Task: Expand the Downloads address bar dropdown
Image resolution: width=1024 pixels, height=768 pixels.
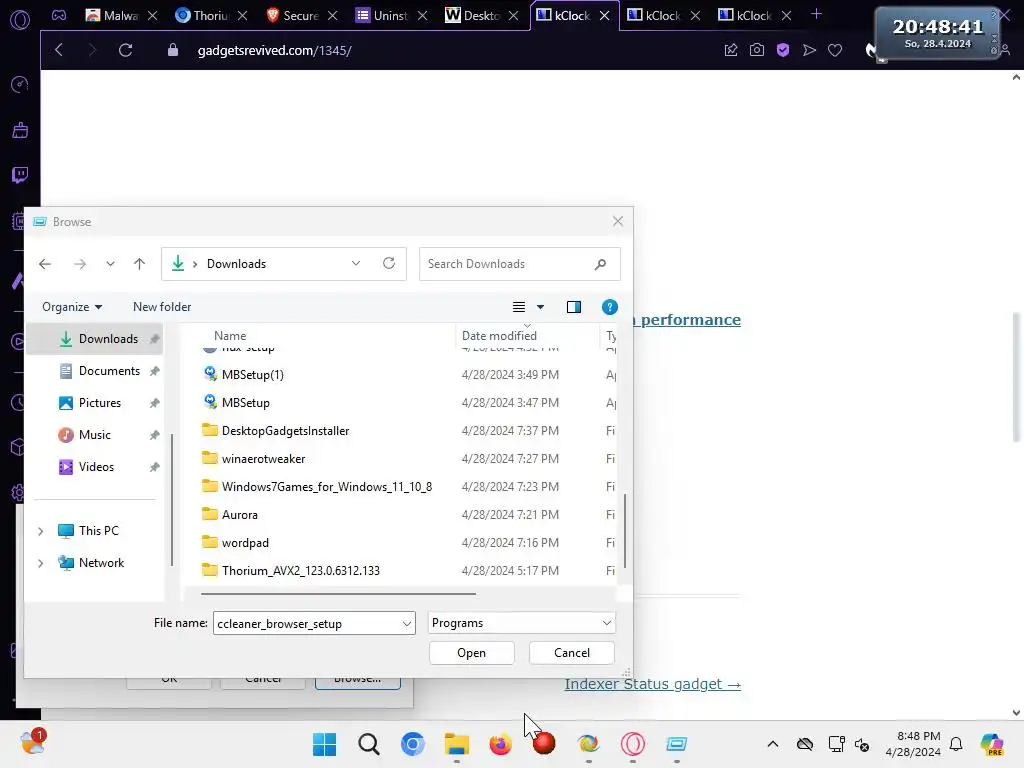Action: pos(356,263)
